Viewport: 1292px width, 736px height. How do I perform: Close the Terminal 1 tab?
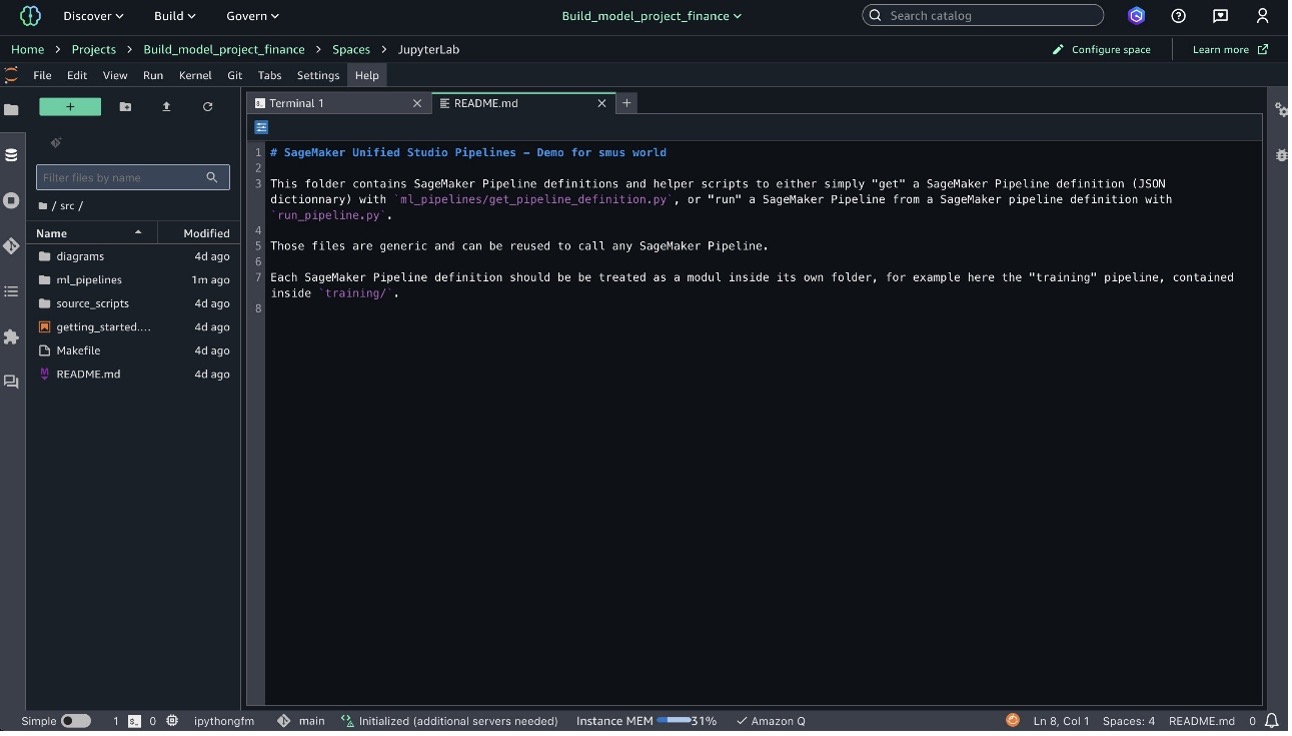coord(417,103)
